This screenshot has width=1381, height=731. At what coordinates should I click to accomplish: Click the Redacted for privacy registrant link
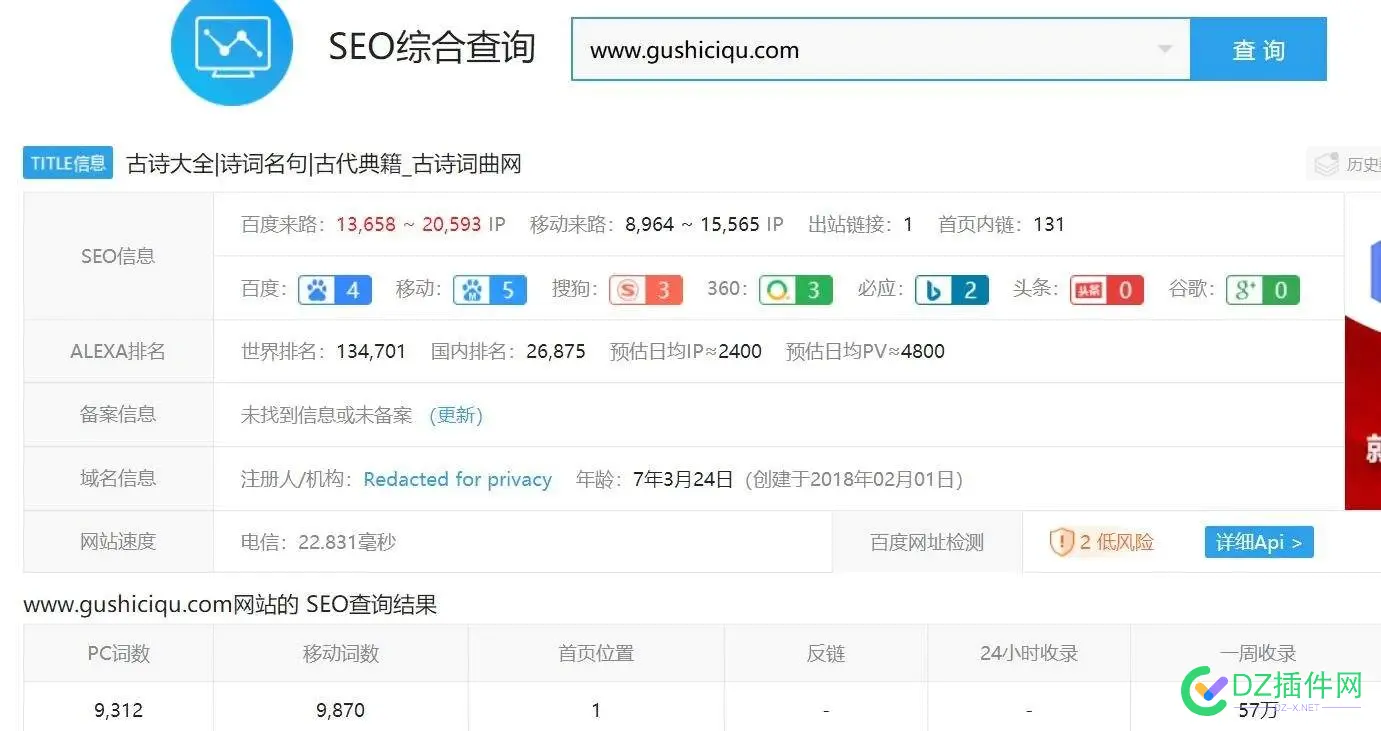[x=457, y=479]
